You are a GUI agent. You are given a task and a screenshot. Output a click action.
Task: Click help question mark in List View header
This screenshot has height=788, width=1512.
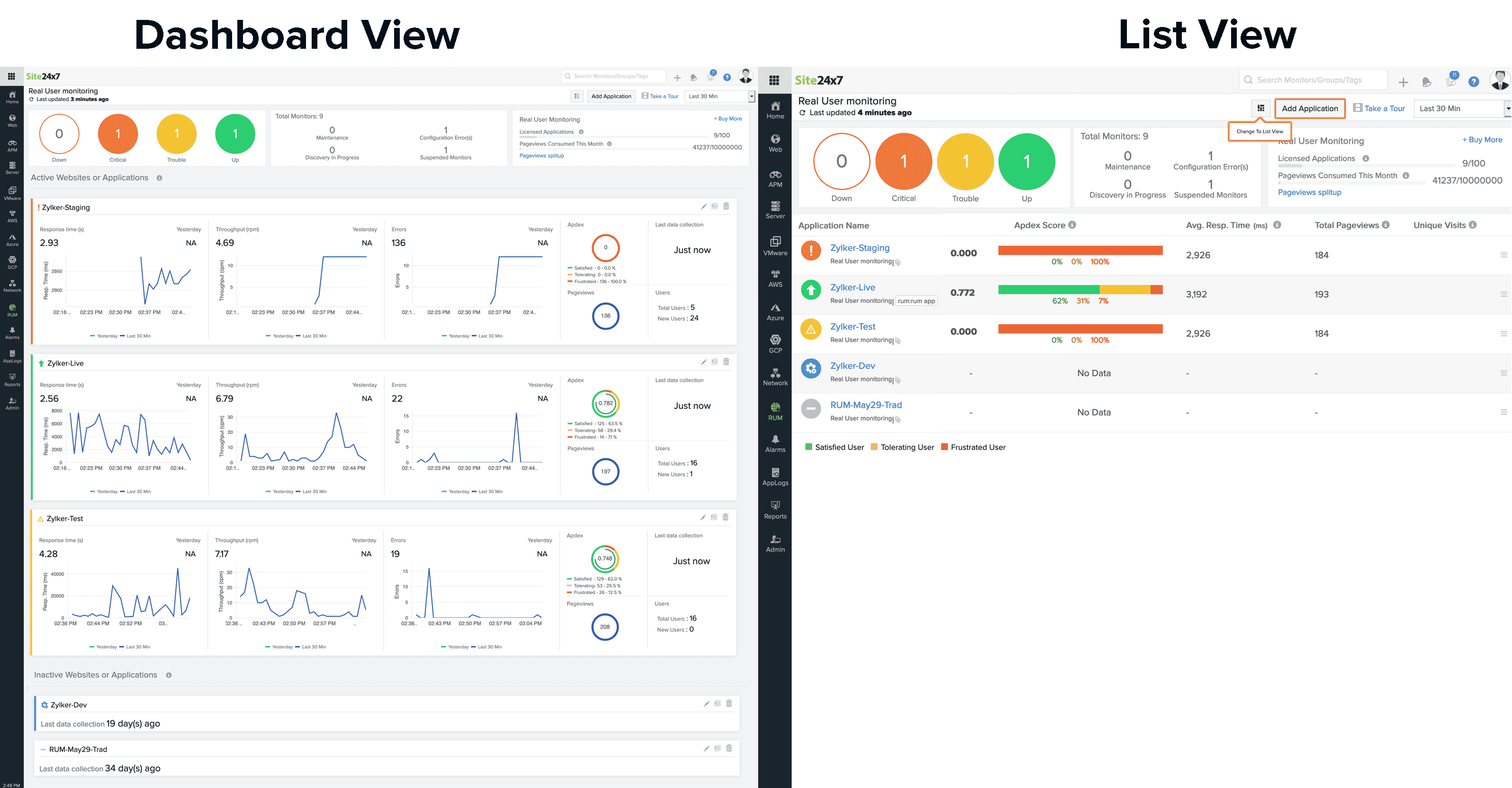(x=1473, y=82)
